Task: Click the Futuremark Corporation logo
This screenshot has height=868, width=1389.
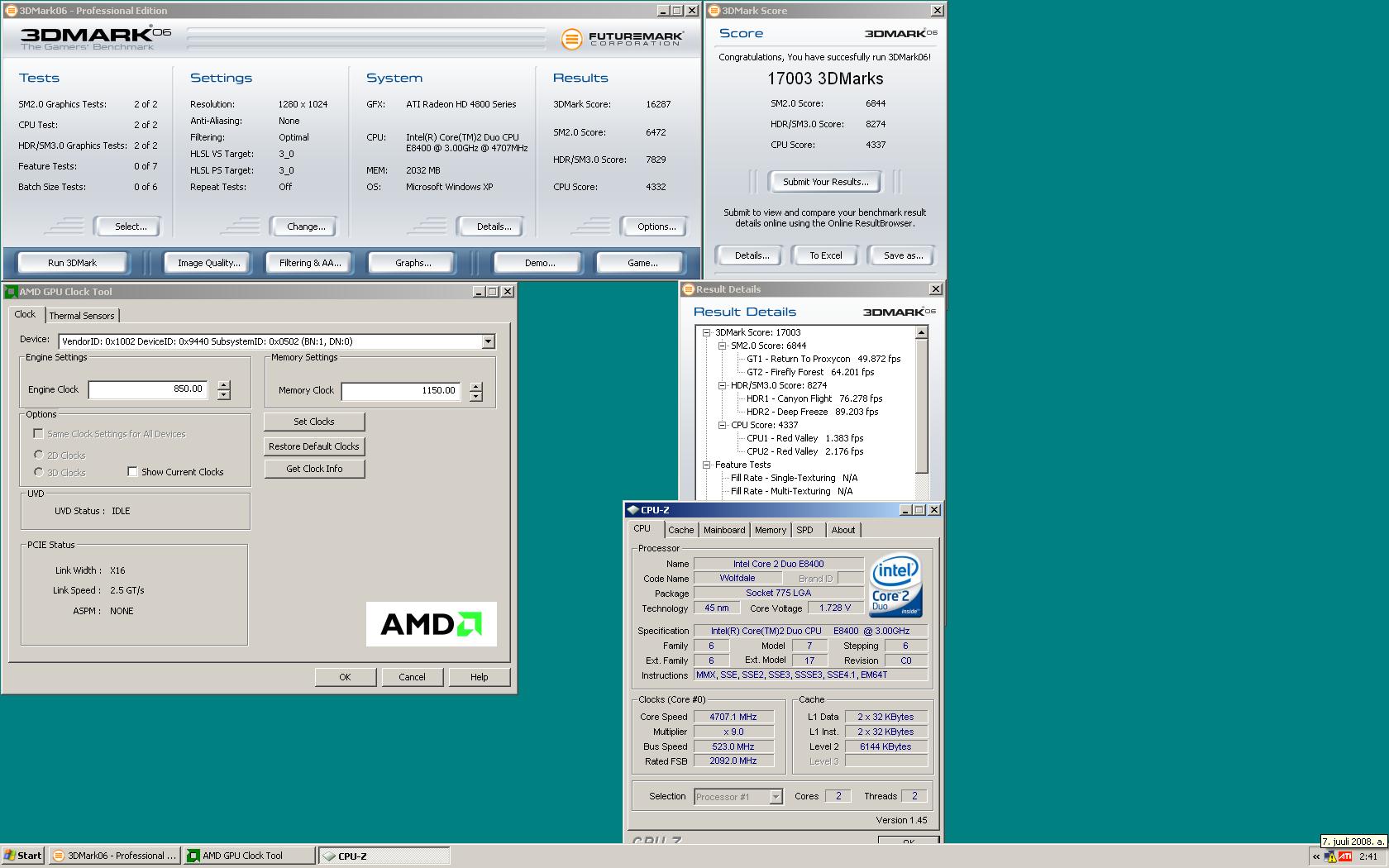Action: (x=622, y=39)
